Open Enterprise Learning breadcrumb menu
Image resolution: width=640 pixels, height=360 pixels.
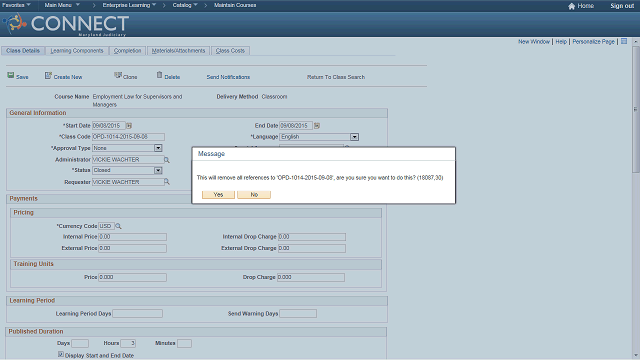coord(129,5)
